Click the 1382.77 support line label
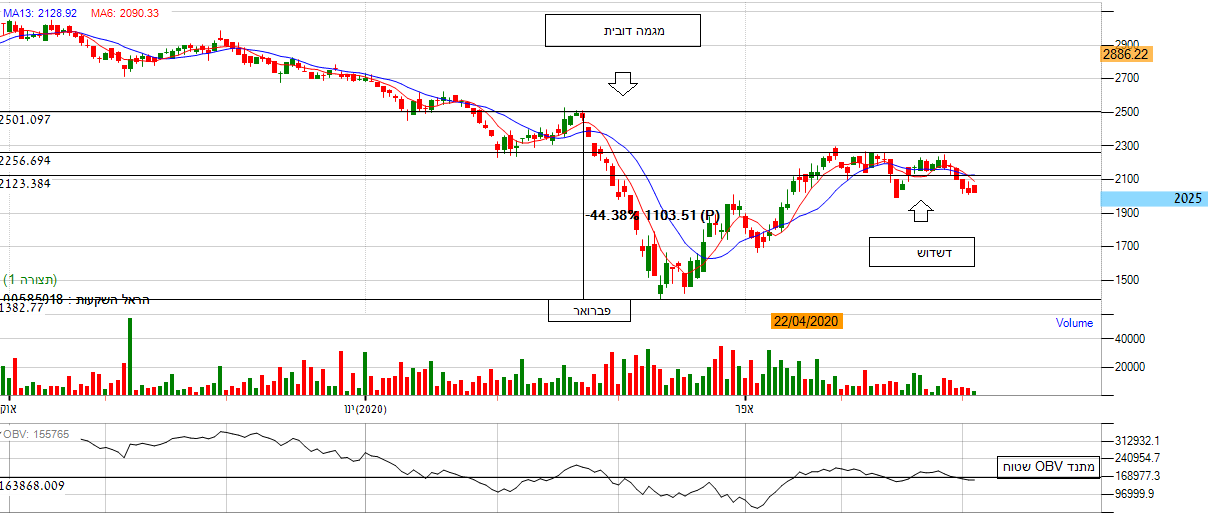 pos(20,308)
